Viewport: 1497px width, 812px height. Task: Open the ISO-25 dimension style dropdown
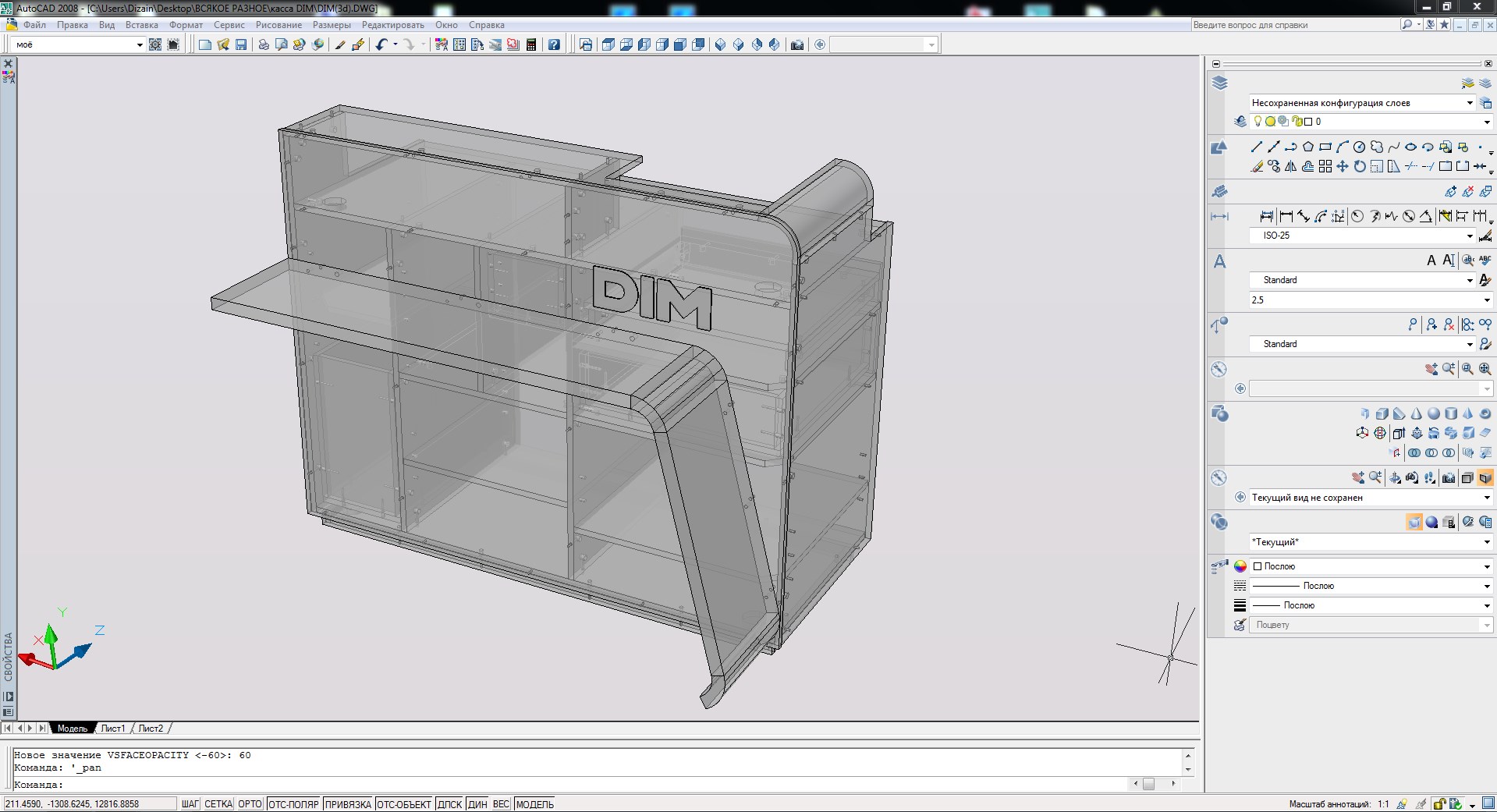coord(1361,236)
